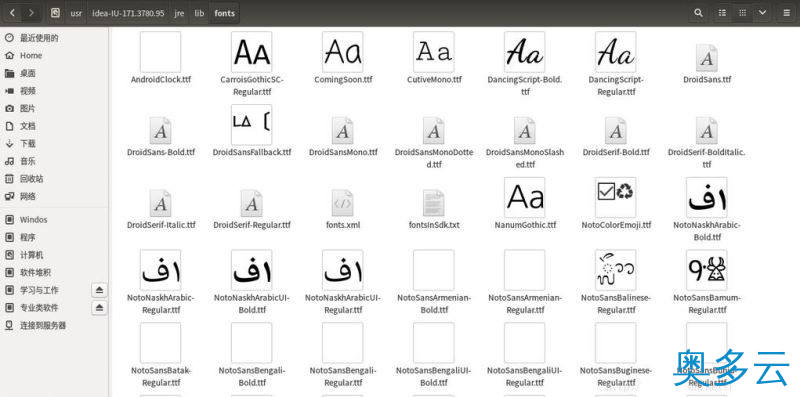
Task: Select NotoNaskhArabicUI-Bold.ttf thumbnail
Action: [251, 270]
